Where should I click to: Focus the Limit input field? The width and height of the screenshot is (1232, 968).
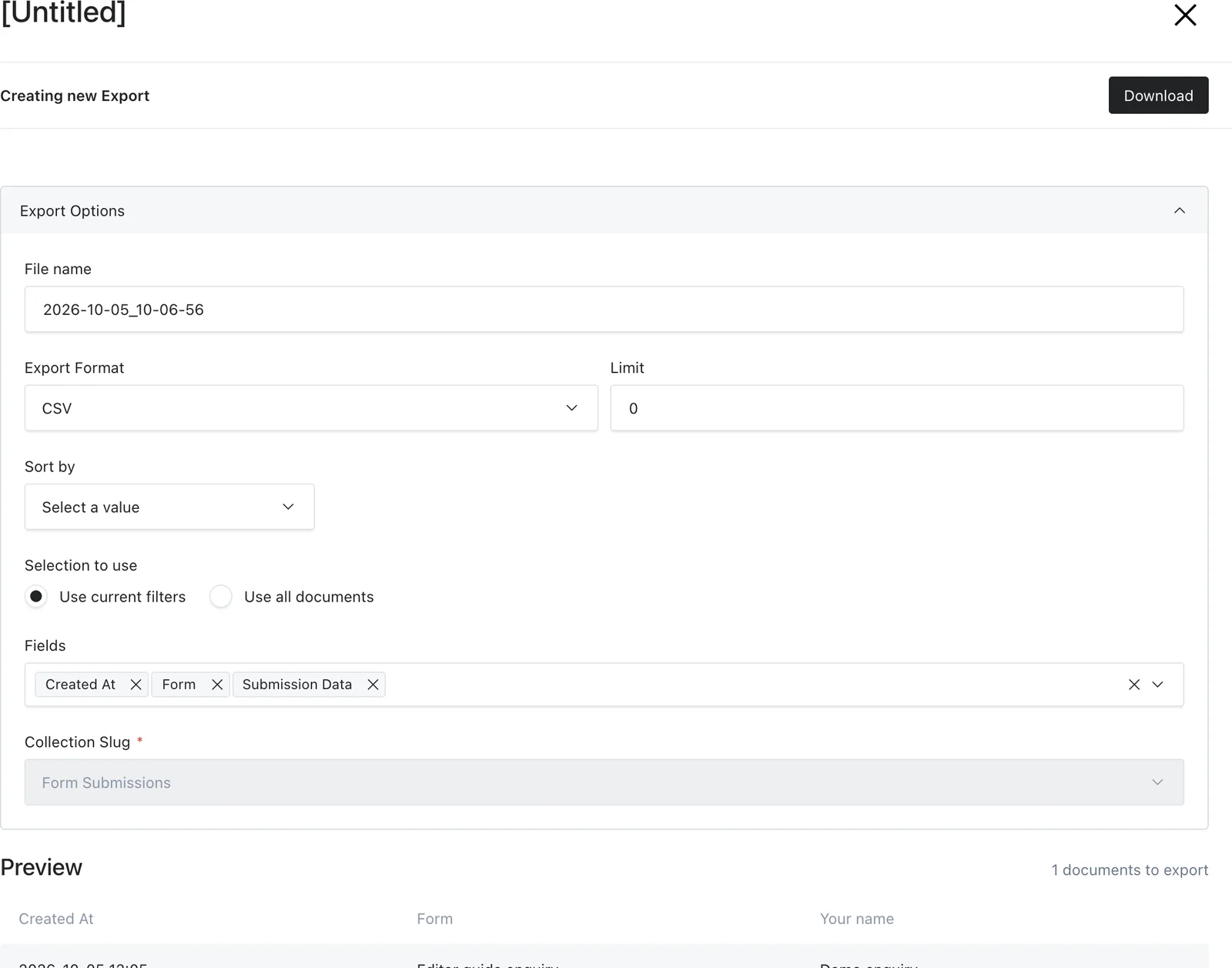(897, 408)
